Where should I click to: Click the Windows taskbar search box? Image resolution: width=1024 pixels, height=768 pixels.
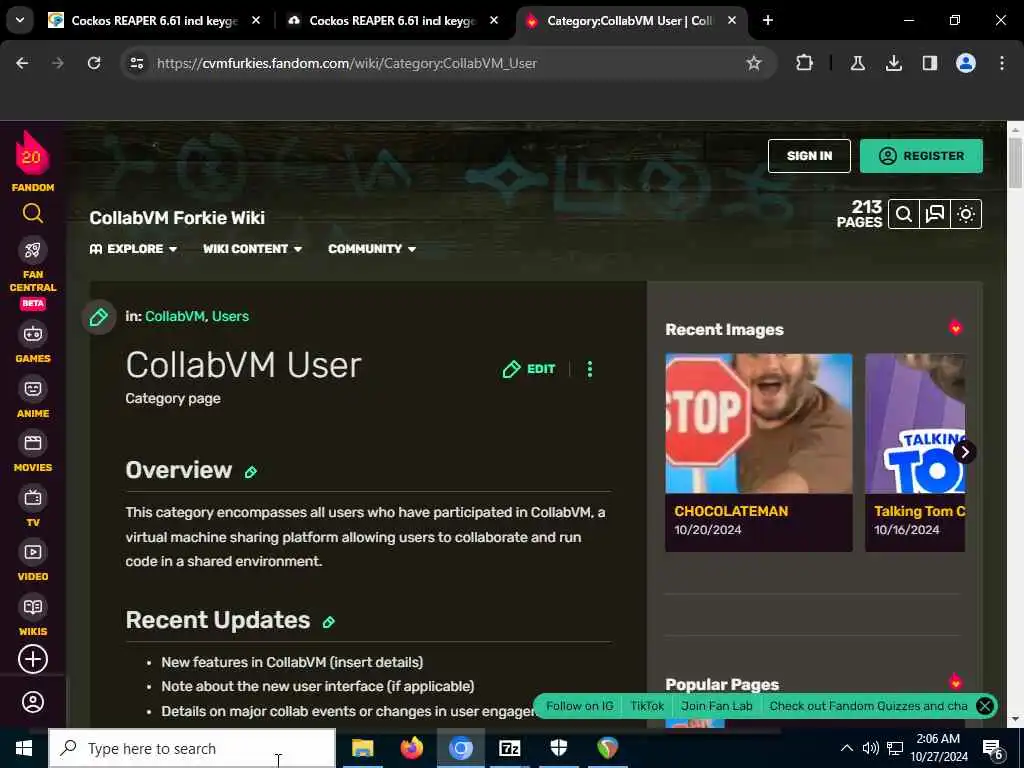(192, 748)
